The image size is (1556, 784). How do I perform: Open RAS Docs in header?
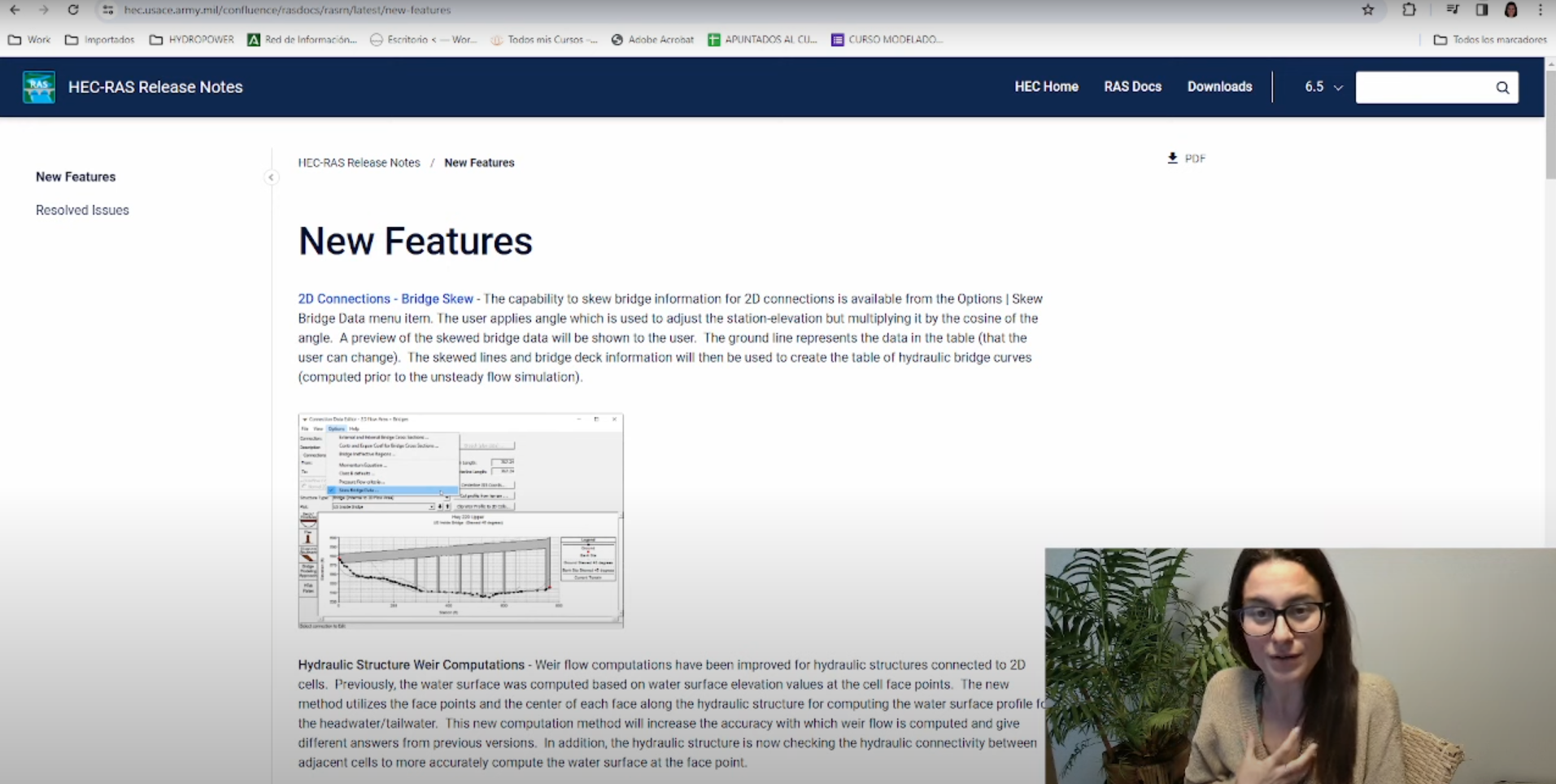point(1132,86)
